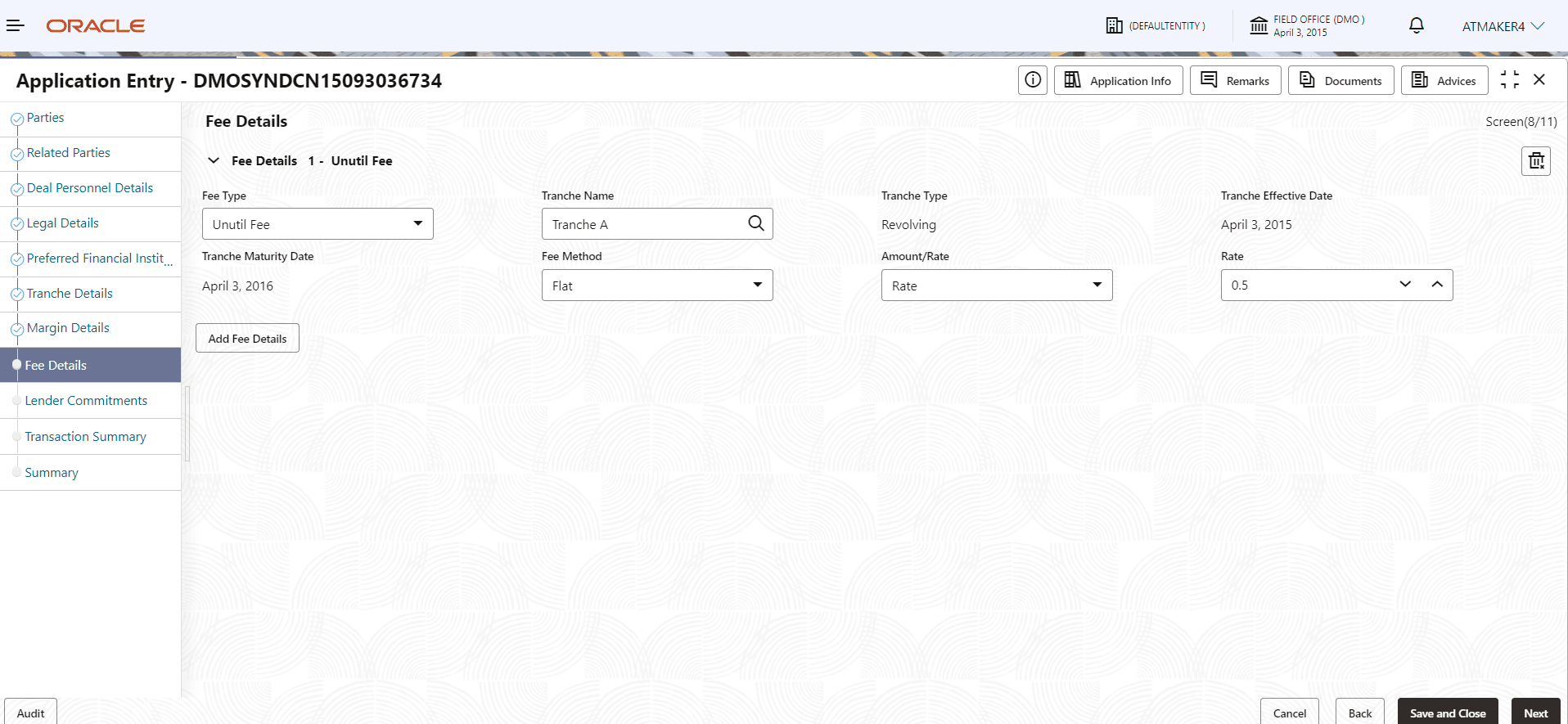Delete Fee Details row with trash icon

[x=1536, y=161]
